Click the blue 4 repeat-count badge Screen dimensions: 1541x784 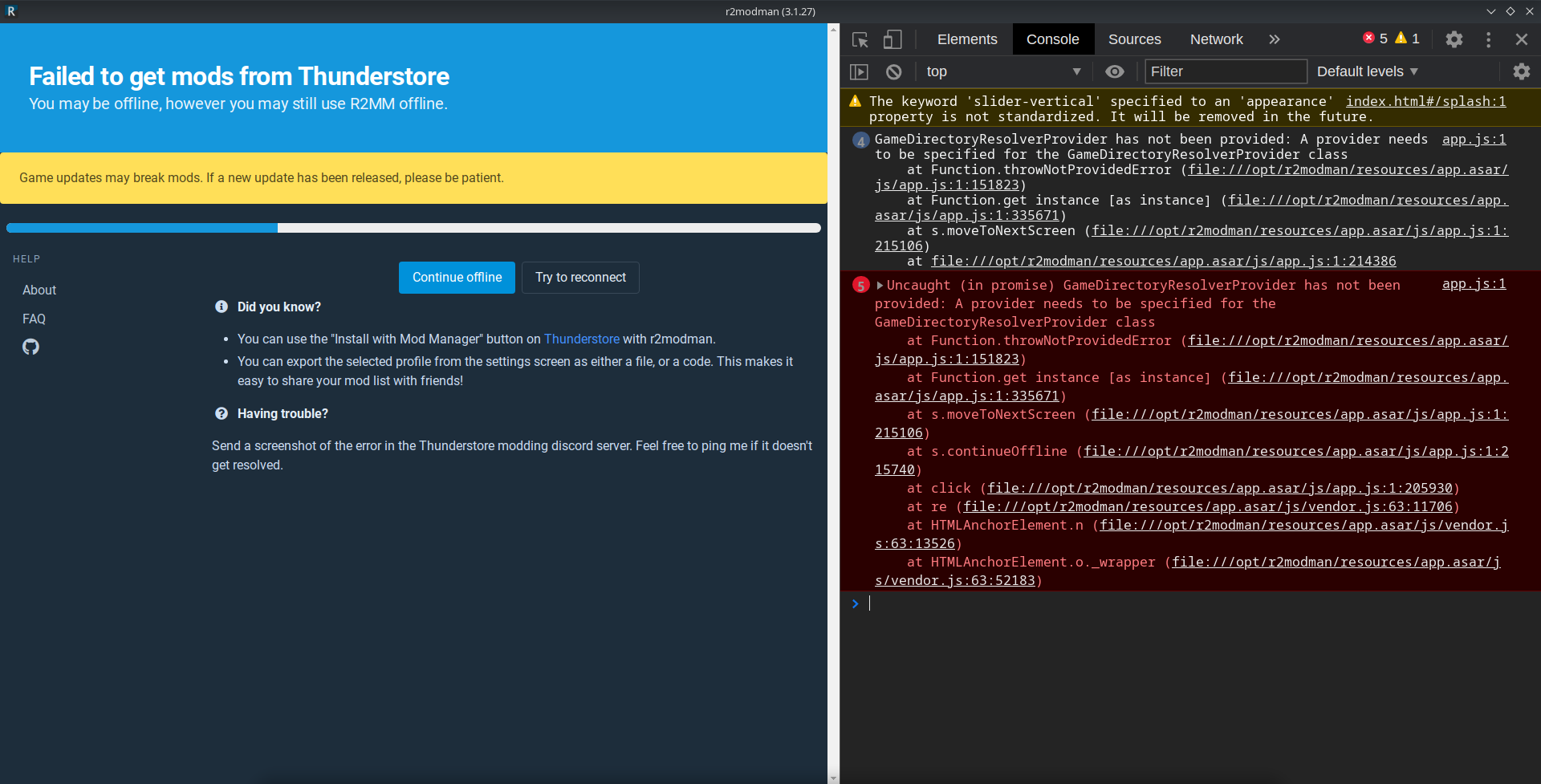pos(860,141)
